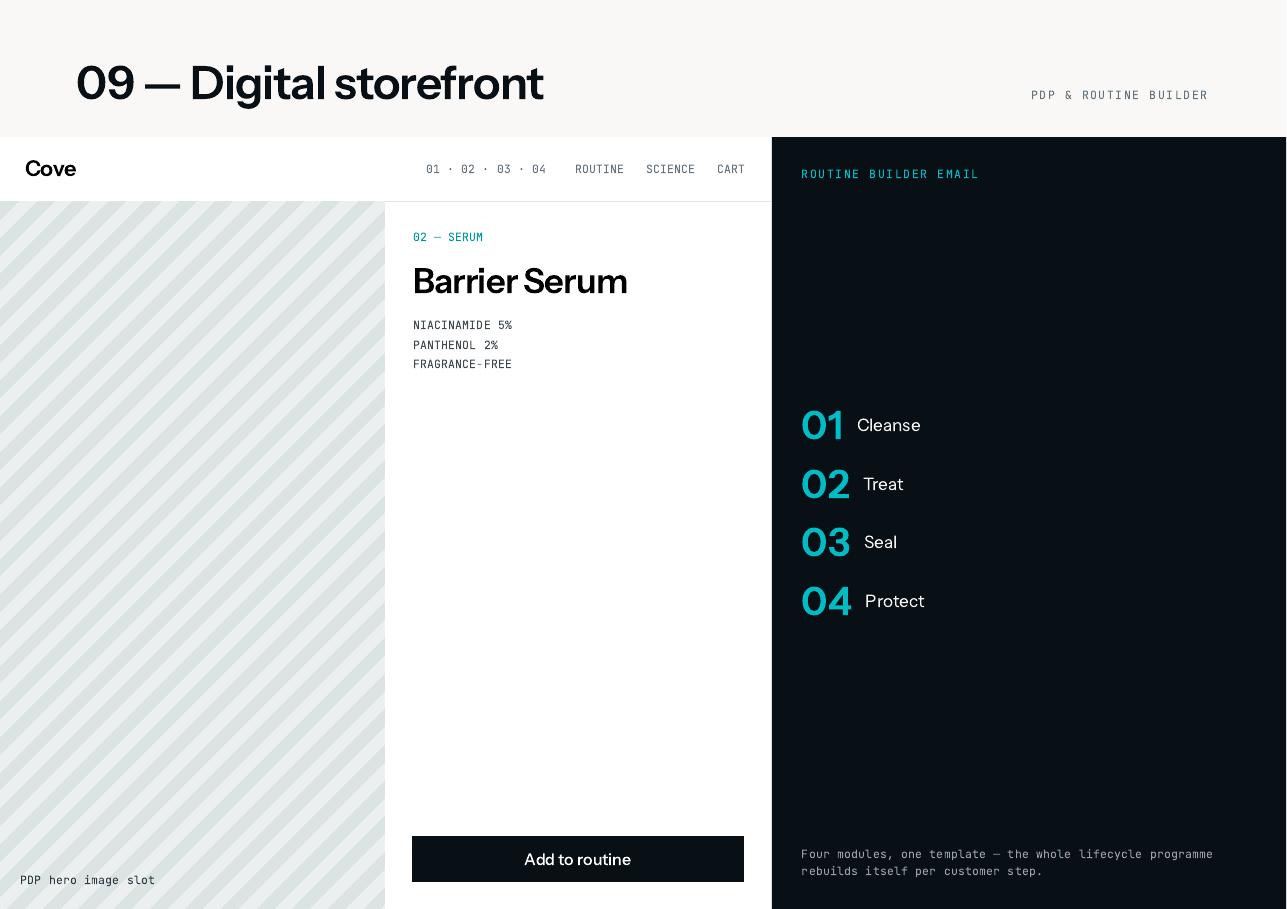Click the Panthenol 2% ingredient text
The image size is (1287, 909).
coord(455,345)
